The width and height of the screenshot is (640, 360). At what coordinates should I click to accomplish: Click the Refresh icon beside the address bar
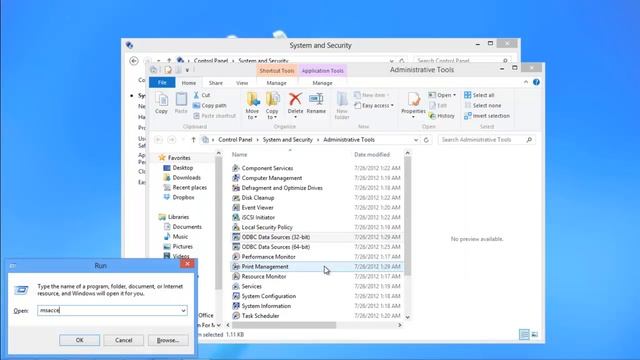pos(426,140)
